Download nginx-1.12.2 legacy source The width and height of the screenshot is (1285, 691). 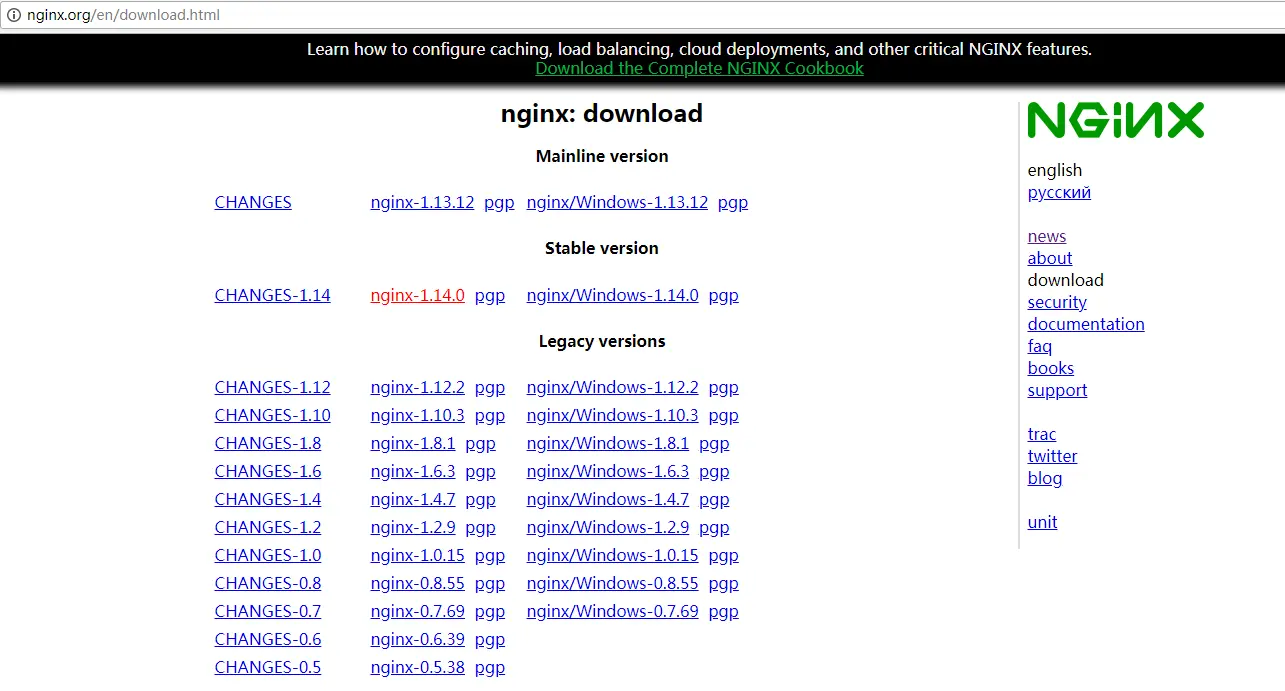point(417,387)
